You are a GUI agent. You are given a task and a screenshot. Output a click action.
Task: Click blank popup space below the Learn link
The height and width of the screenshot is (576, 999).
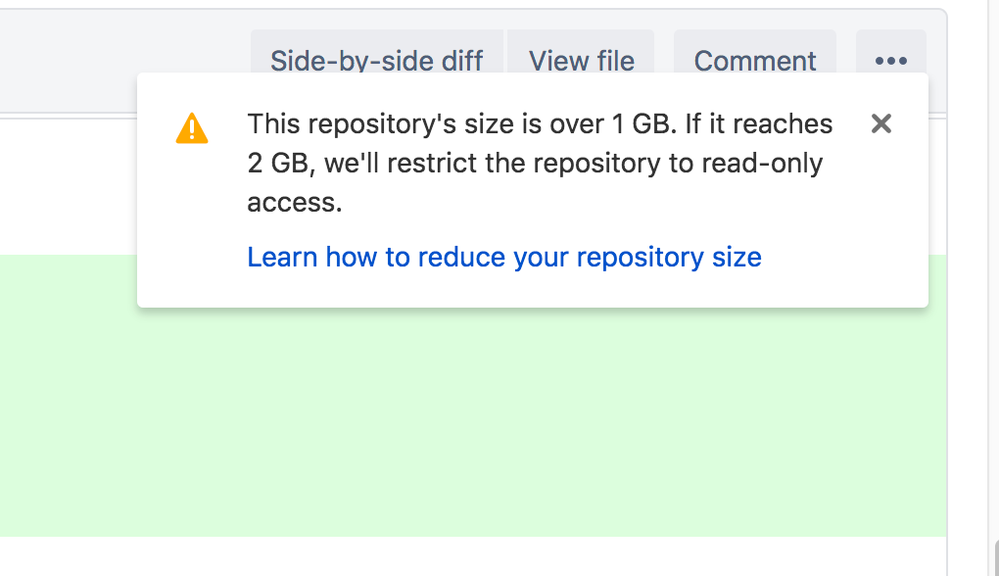tap(530, 290)
